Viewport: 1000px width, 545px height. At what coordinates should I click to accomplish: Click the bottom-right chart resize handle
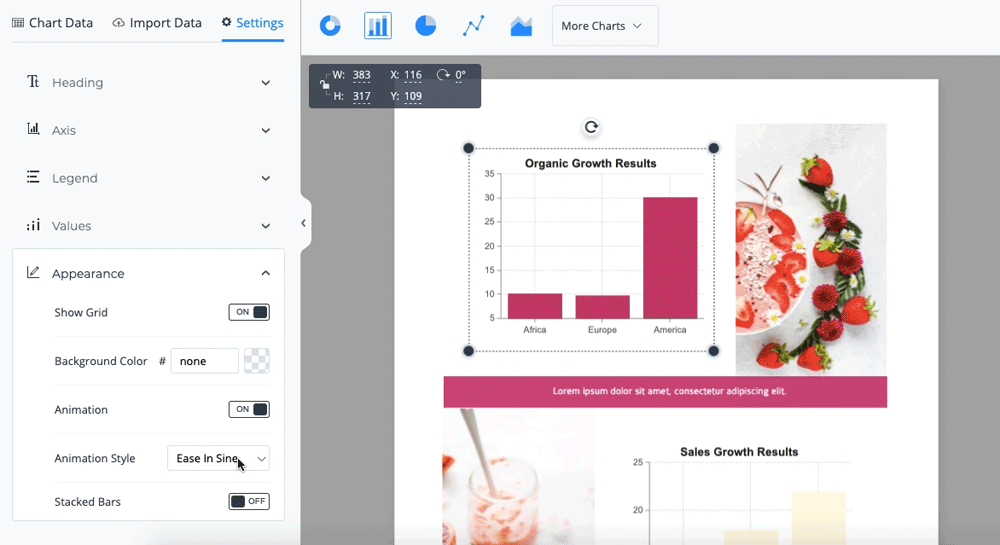pos(714,351)
